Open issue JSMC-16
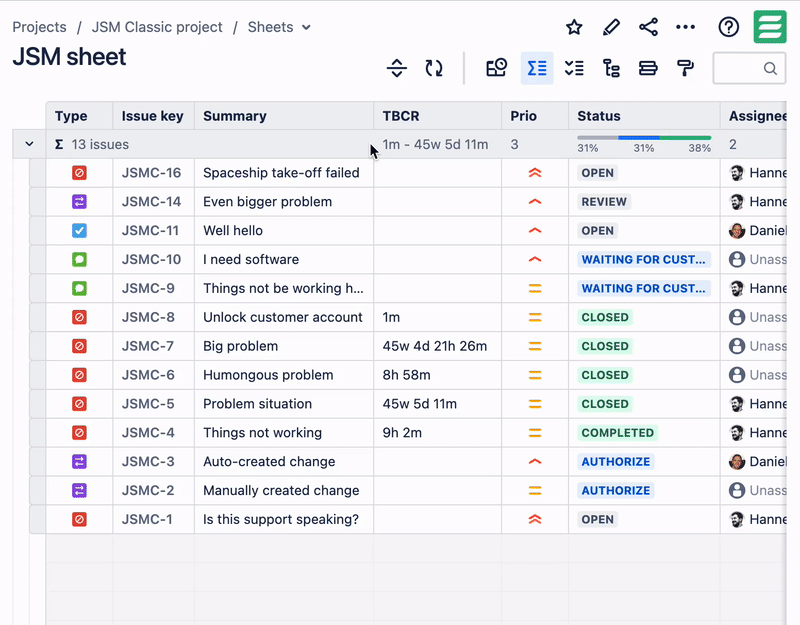 [151, 173]
